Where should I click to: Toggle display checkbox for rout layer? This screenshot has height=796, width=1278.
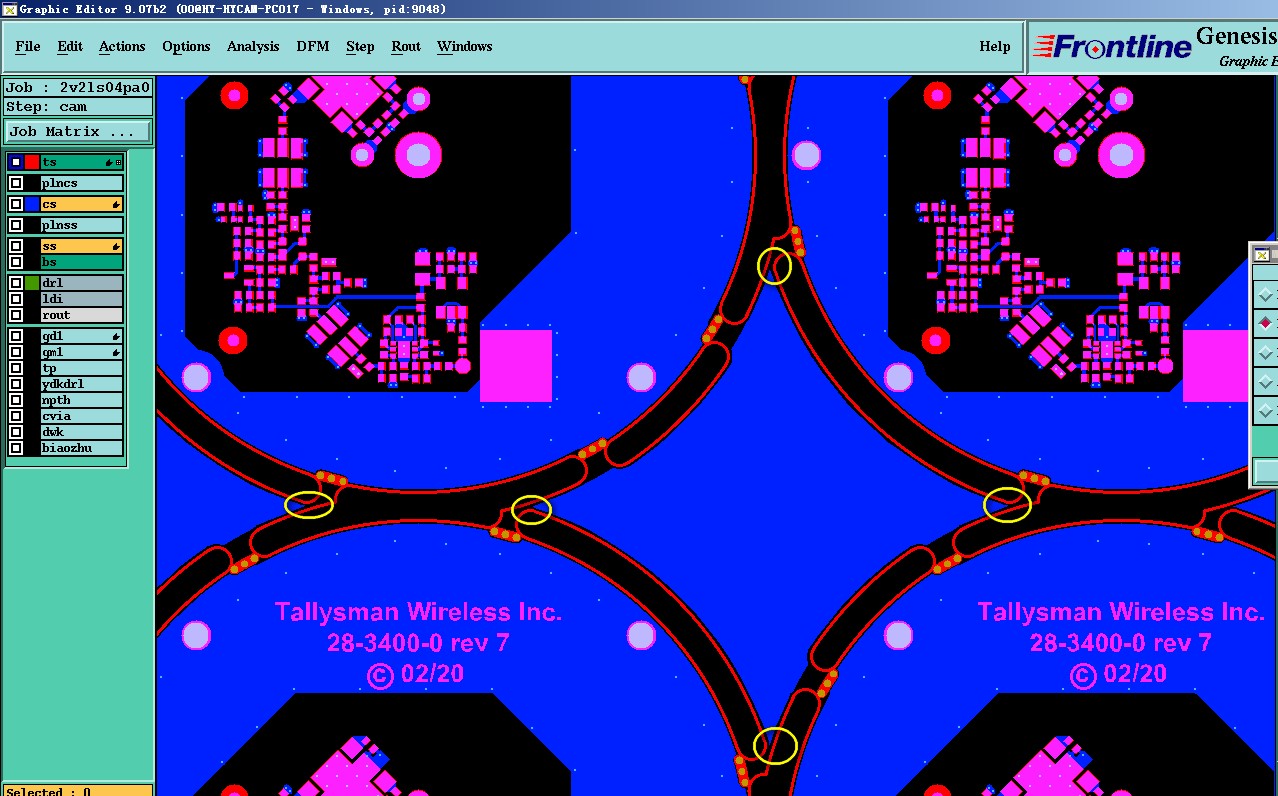pyautogui.click(x=16, y=315)
